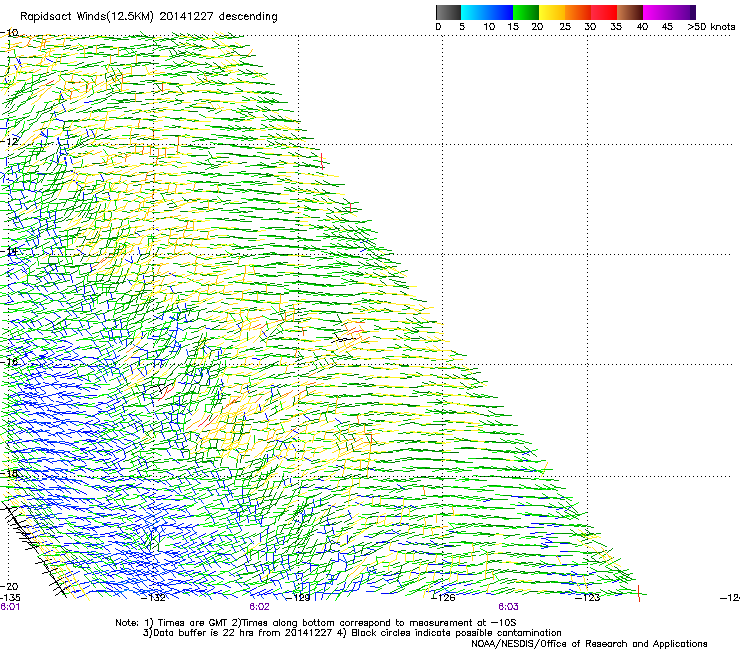740x650 pixels.
Task: Click the magenta-purple 40-50 knots legend swatch
Action: 669,12
